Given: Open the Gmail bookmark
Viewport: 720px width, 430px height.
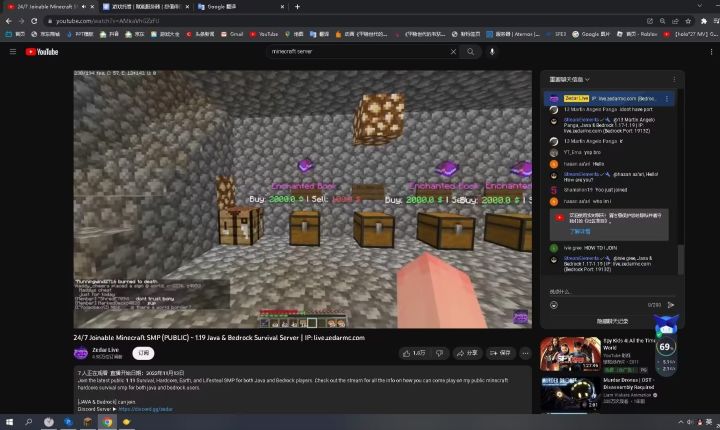Looking at the screenshot, I should [232, 34].
